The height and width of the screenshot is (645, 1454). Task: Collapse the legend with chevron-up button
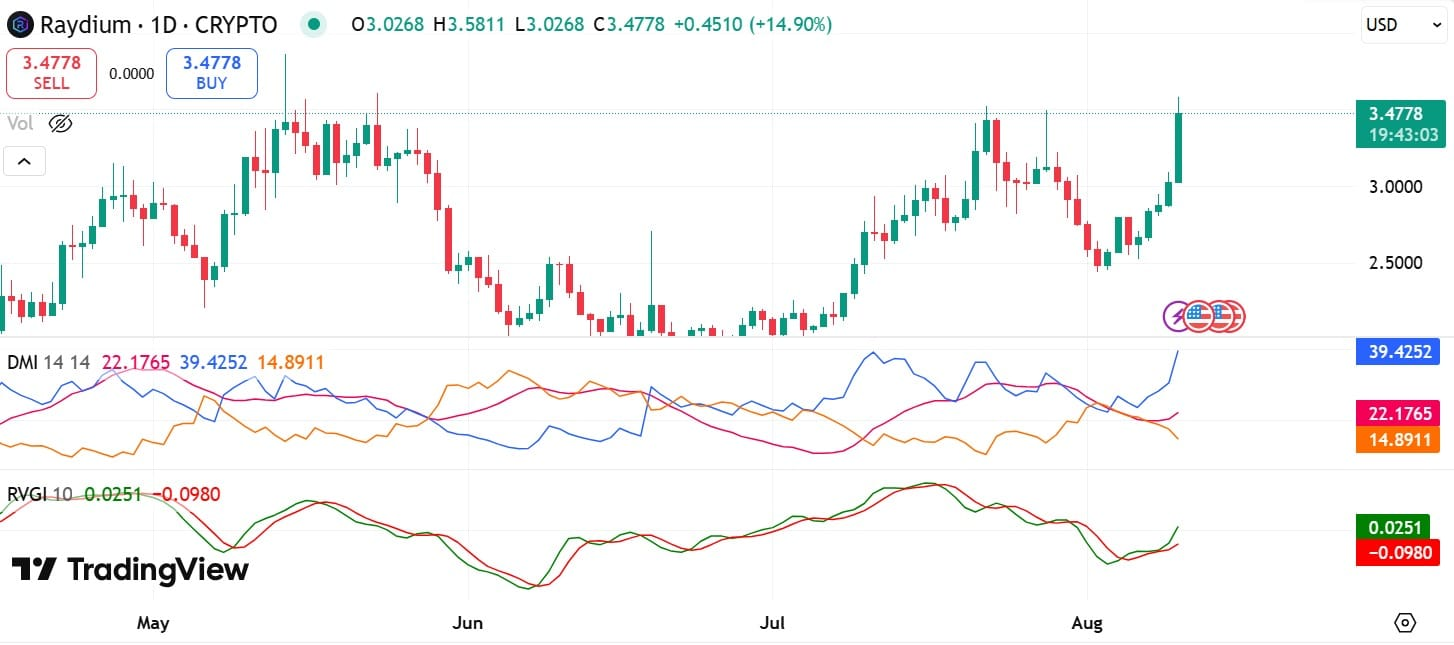click(x=24, y=160)
